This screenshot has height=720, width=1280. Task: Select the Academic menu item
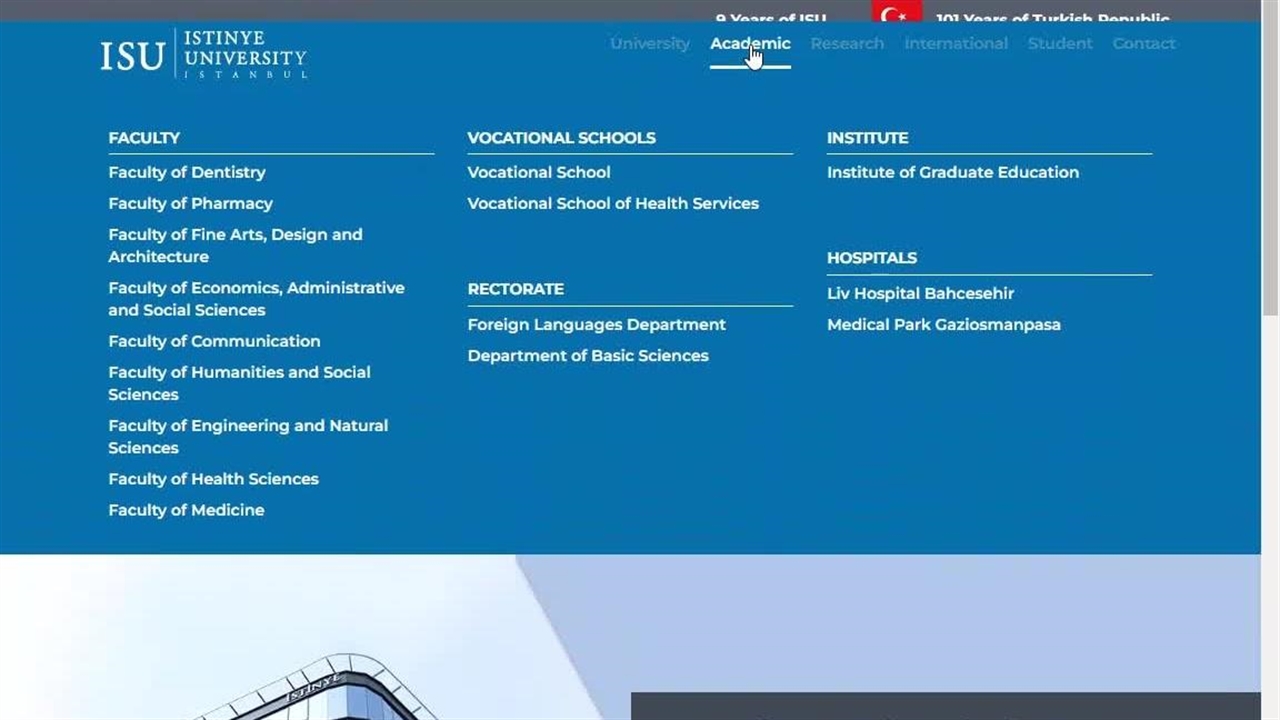[749, 44]
